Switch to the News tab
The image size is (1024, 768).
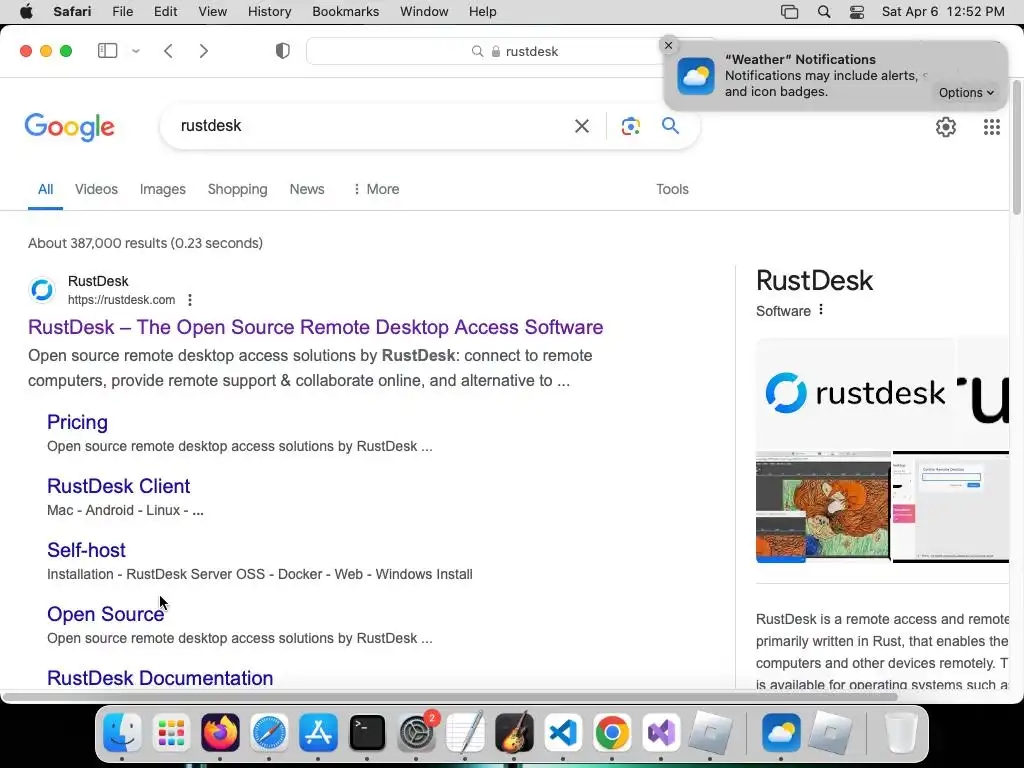307,189
